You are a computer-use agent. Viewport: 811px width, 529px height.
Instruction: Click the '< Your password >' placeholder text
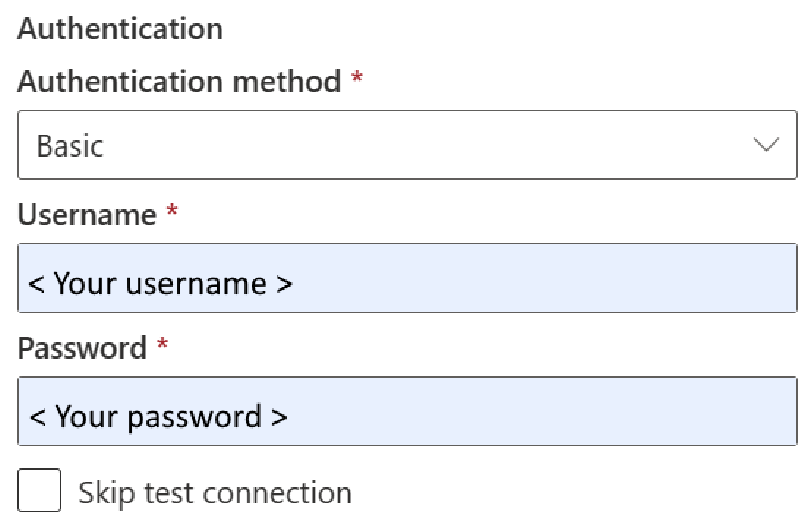(x=158, y=416)
